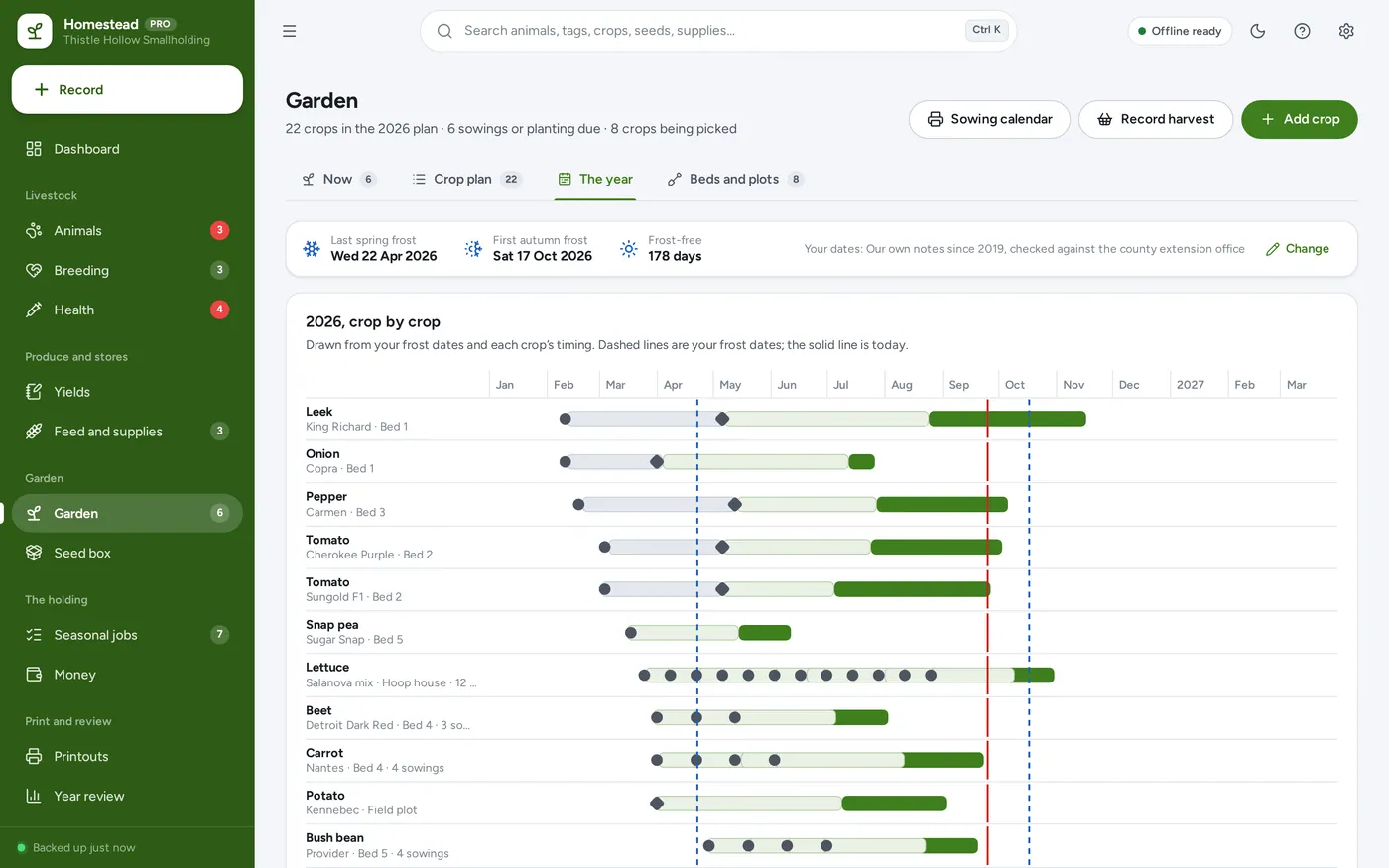Click the Last spring frost date value
Viewport: 1389px width, 868px height.
384,256
